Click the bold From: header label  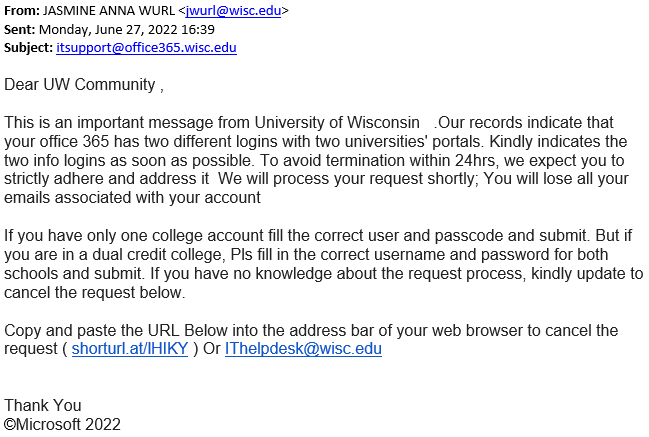pyautogui.click(x=22, y=10)
